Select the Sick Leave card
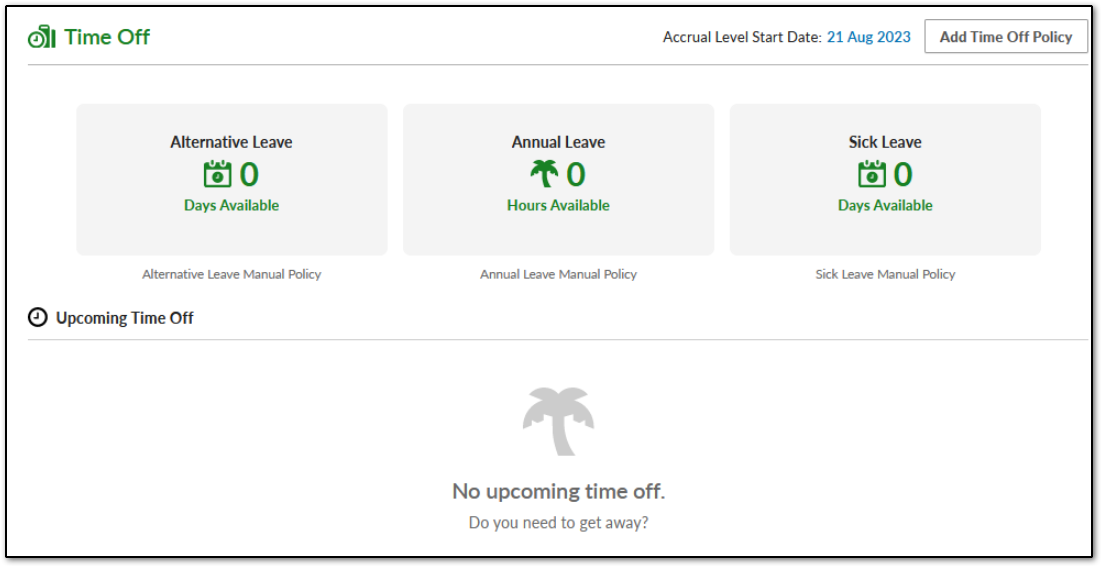The height and width of the screenshot is (567, 1102). (885, 180)
